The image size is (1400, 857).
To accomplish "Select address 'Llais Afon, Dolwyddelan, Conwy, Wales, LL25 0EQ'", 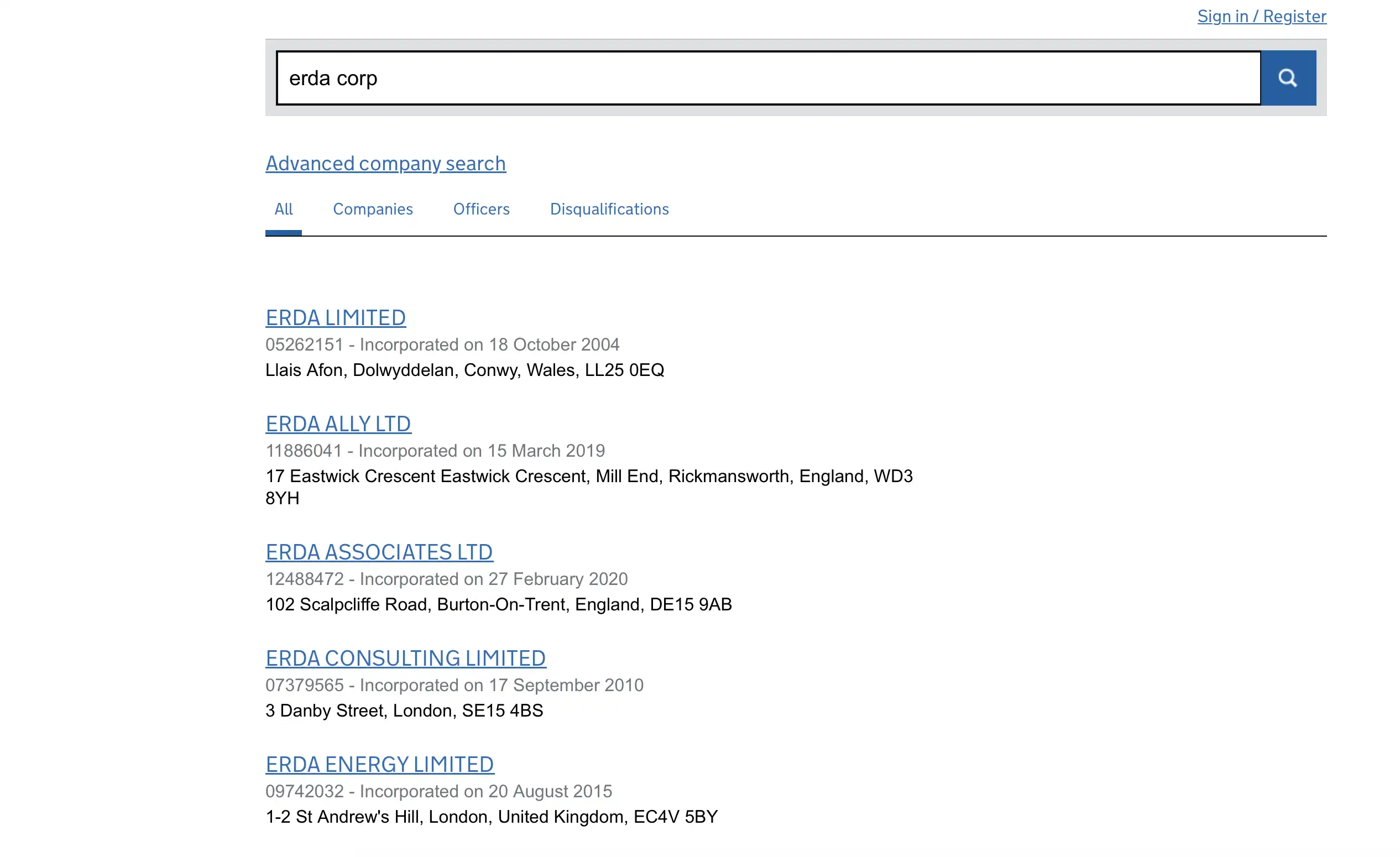I will pyautogui.click(x=464, y=370).
